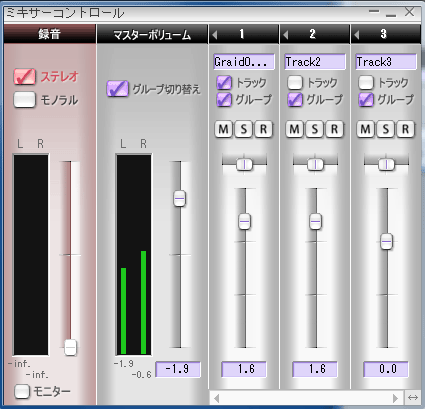Click Track2 volume value field 1.6
Viewport: 425px width, 409px height.
coord(315,369)
